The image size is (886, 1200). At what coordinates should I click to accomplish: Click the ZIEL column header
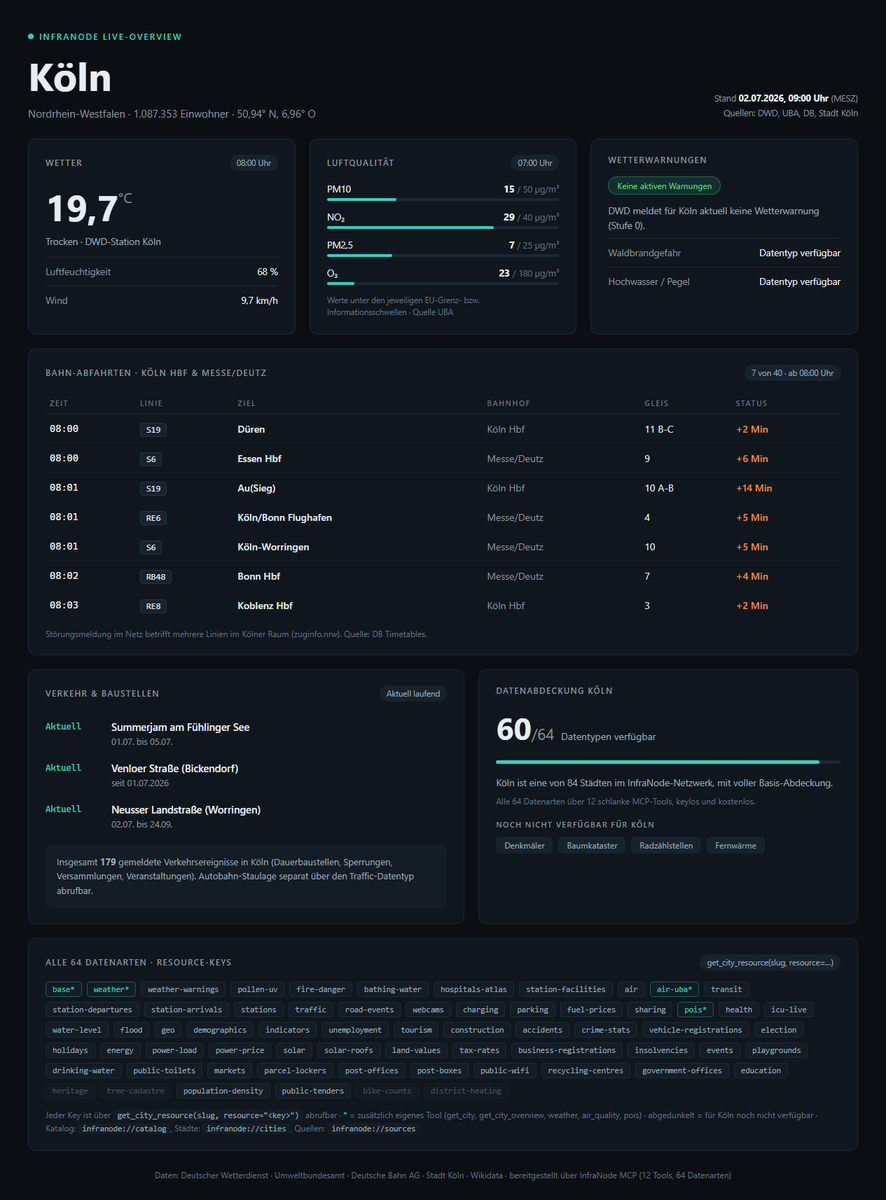[246, 404]
